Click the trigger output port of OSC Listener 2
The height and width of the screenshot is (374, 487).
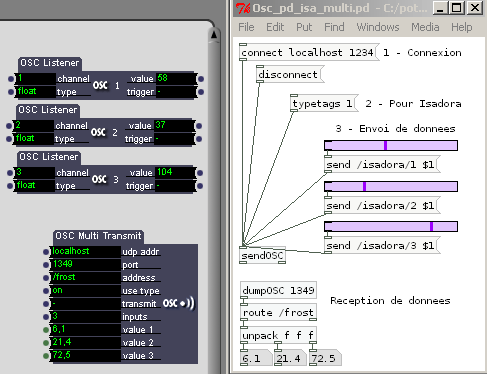pyautogui.click(x=199, y=139)
